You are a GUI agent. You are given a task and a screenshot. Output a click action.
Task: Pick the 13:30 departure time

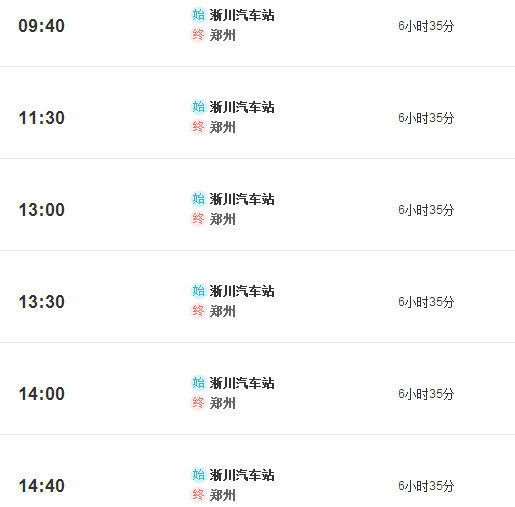(x=41, y=302)
